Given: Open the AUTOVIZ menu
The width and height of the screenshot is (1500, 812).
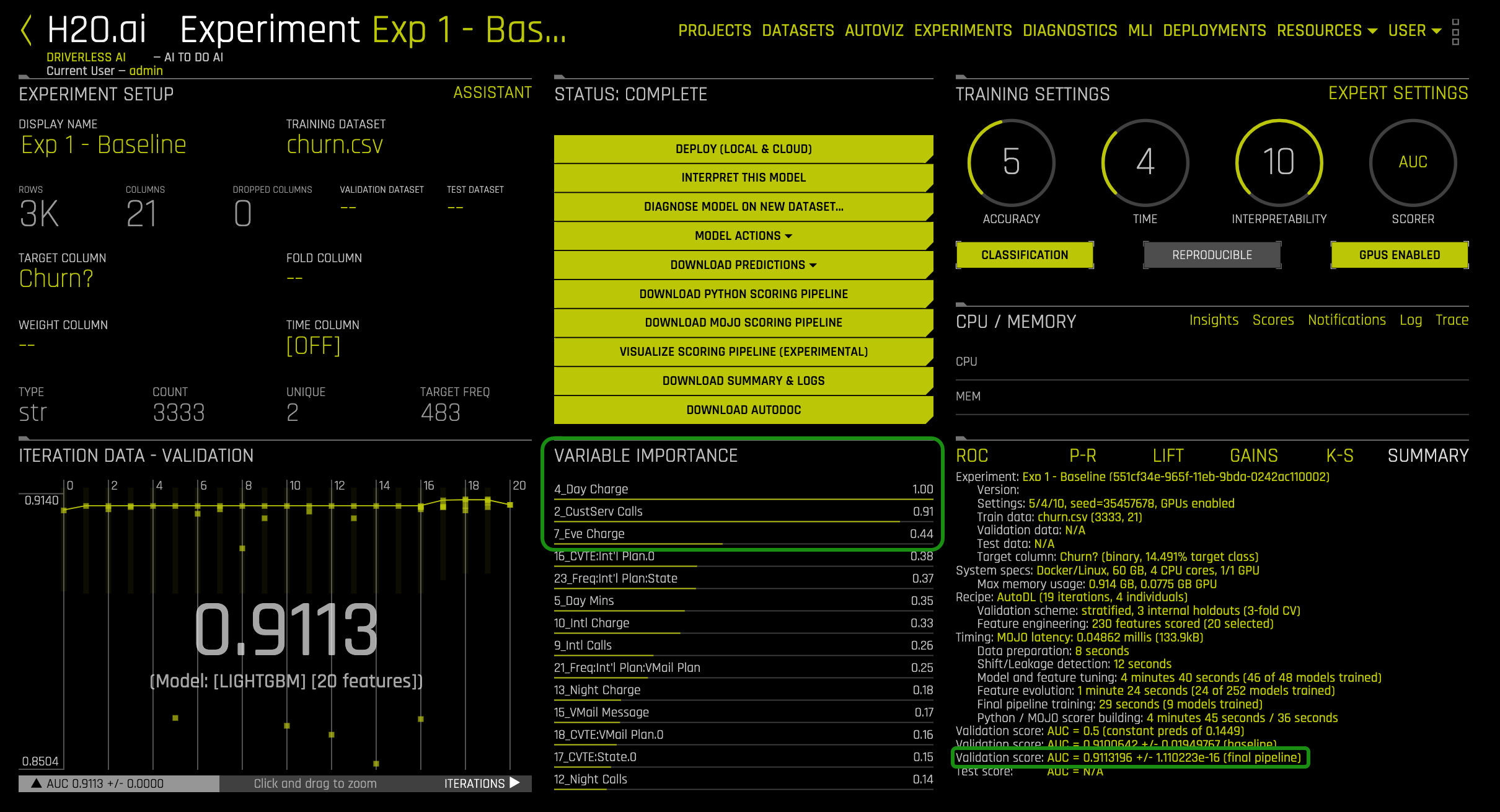Looking at the screenshot, I should [x=874, y=30].
